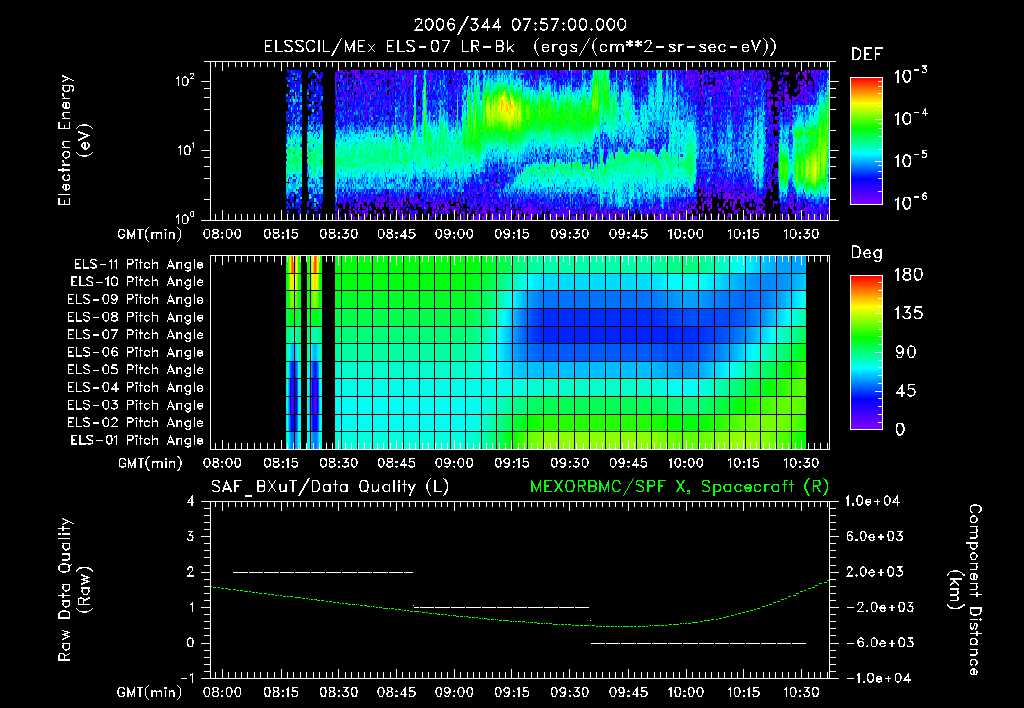Click the Component Distance (km) axis label
The height and width of the screenshot is (708, 1024).
[x=965, y=590]
